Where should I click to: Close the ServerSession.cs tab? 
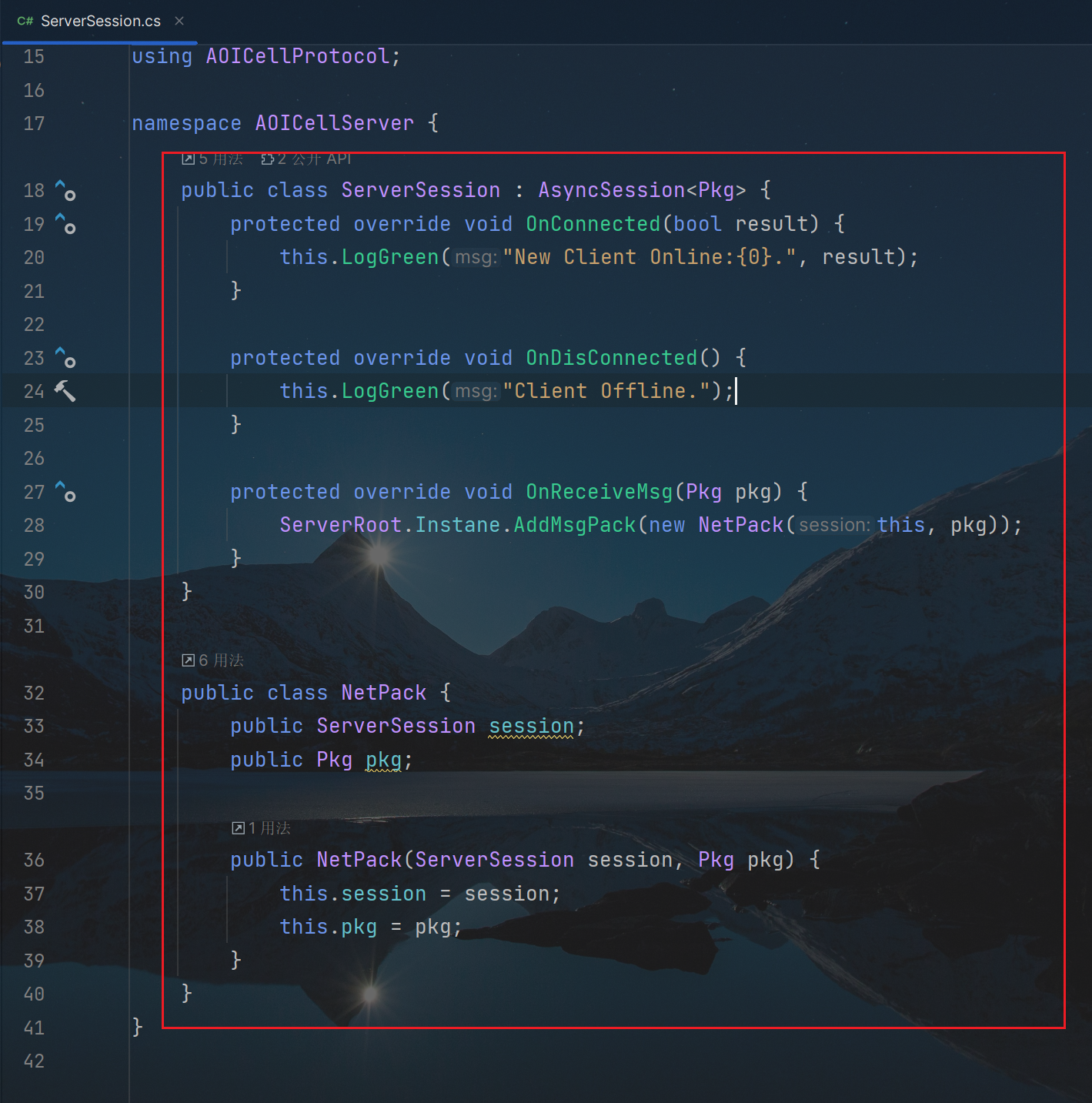[x=179, y=21]
